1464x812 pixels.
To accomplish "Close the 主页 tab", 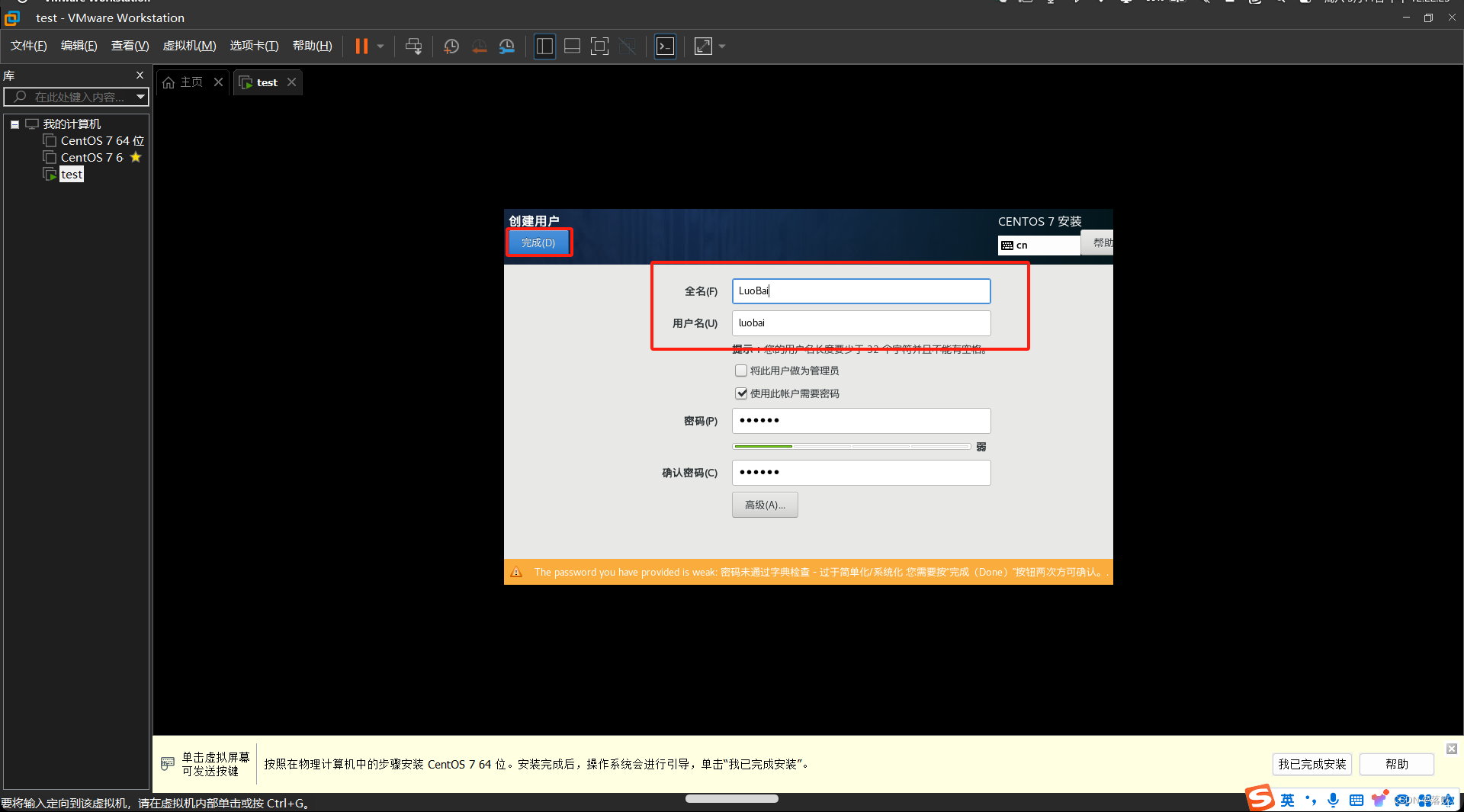I will [x=218, y=82].
